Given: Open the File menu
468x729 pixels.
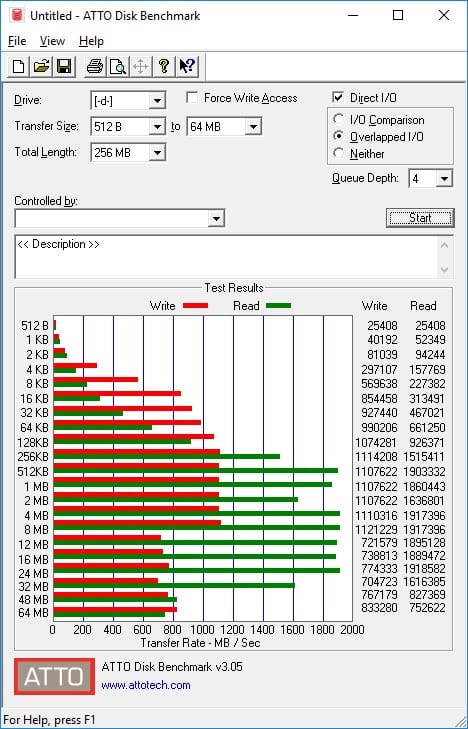Looking at the screenshot, I should click(x=17, y=41).
